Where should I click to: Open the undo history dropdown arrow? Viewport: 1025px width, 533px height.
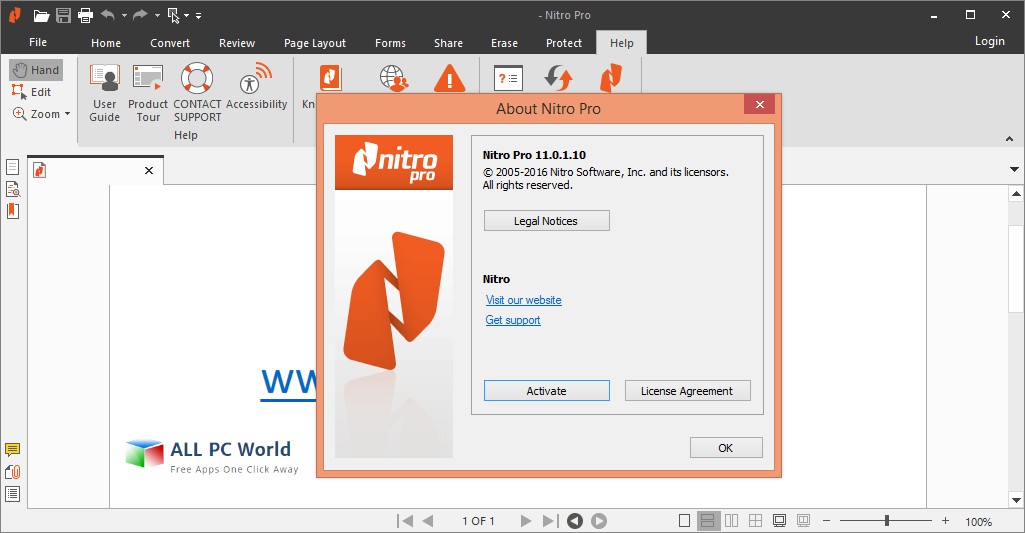pyautogui.click(x=124, y=16)
